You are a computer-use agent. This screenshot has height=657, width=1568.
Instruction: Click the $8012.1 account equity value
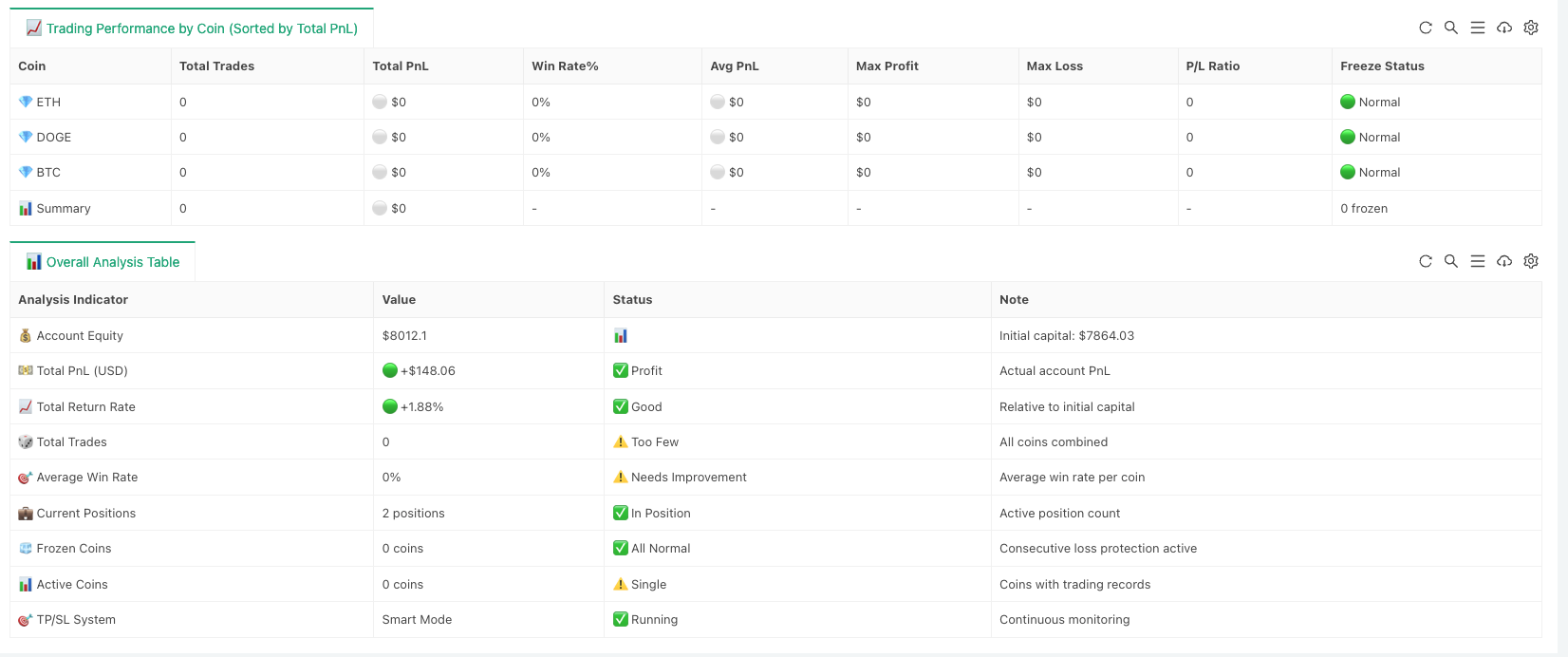pyautogui.click(x=404, y=335)
